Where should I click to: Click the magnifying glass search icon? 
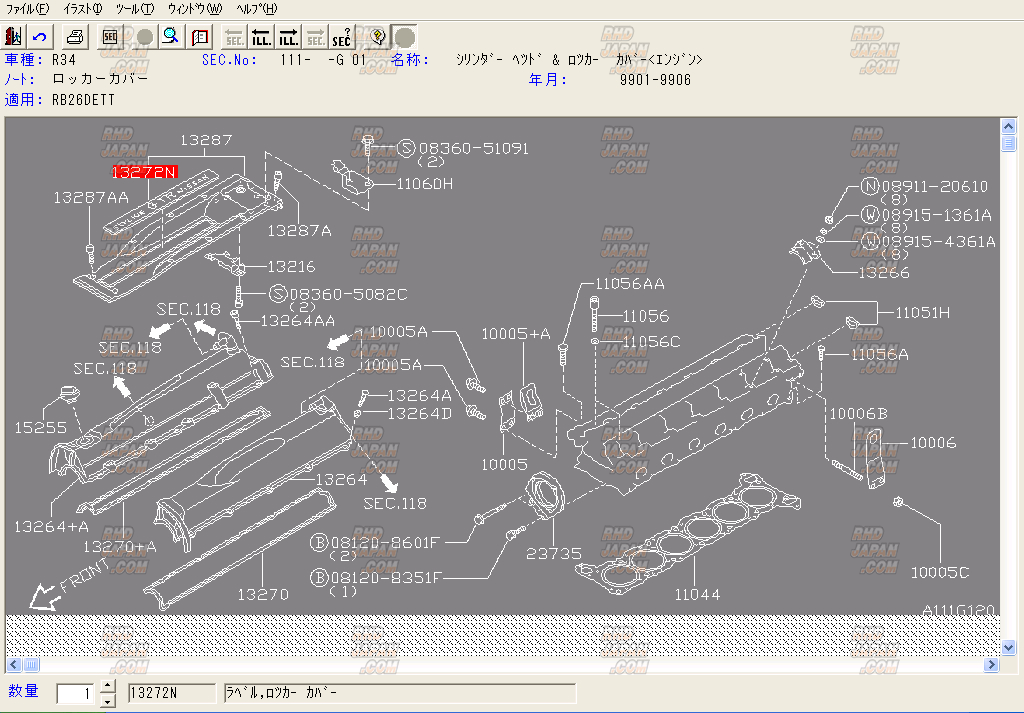point(171,37)
